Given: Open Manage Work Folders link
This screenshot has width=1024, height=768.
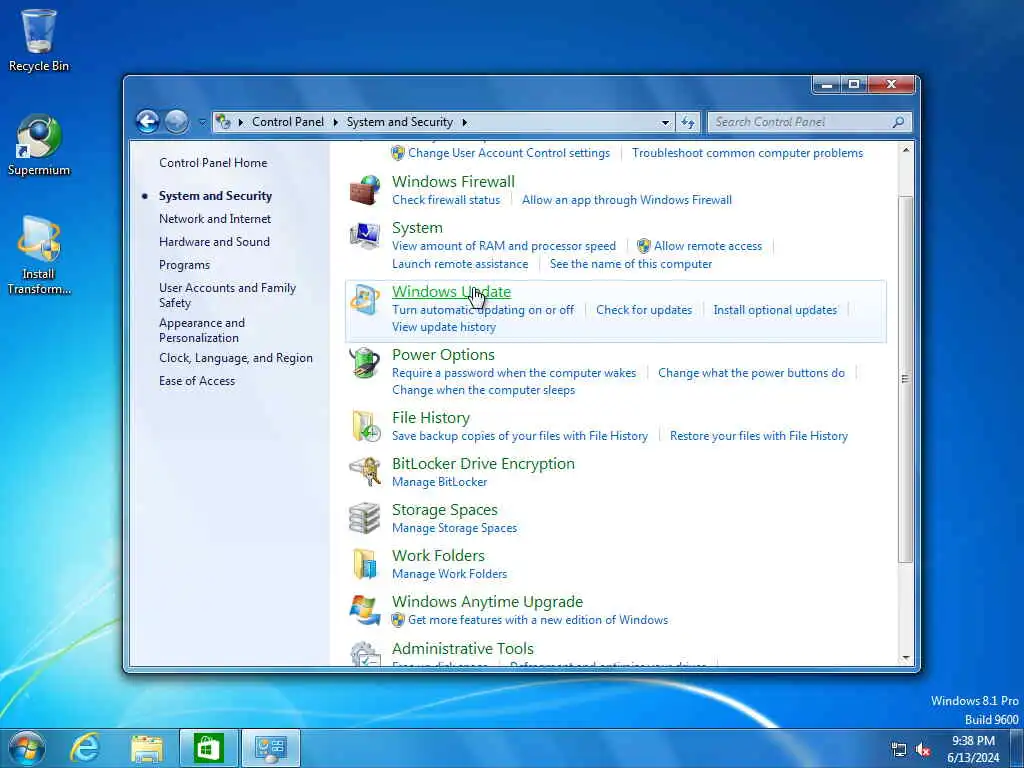Looking at the screenshot, I should point(449,574).
